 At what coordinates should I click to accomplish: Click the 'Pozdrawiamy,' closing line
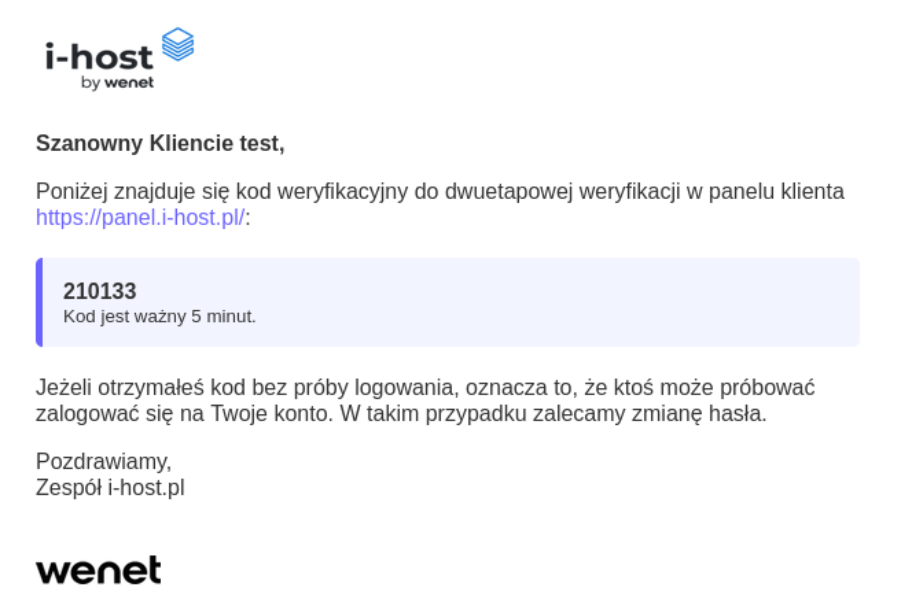[104, 462]
